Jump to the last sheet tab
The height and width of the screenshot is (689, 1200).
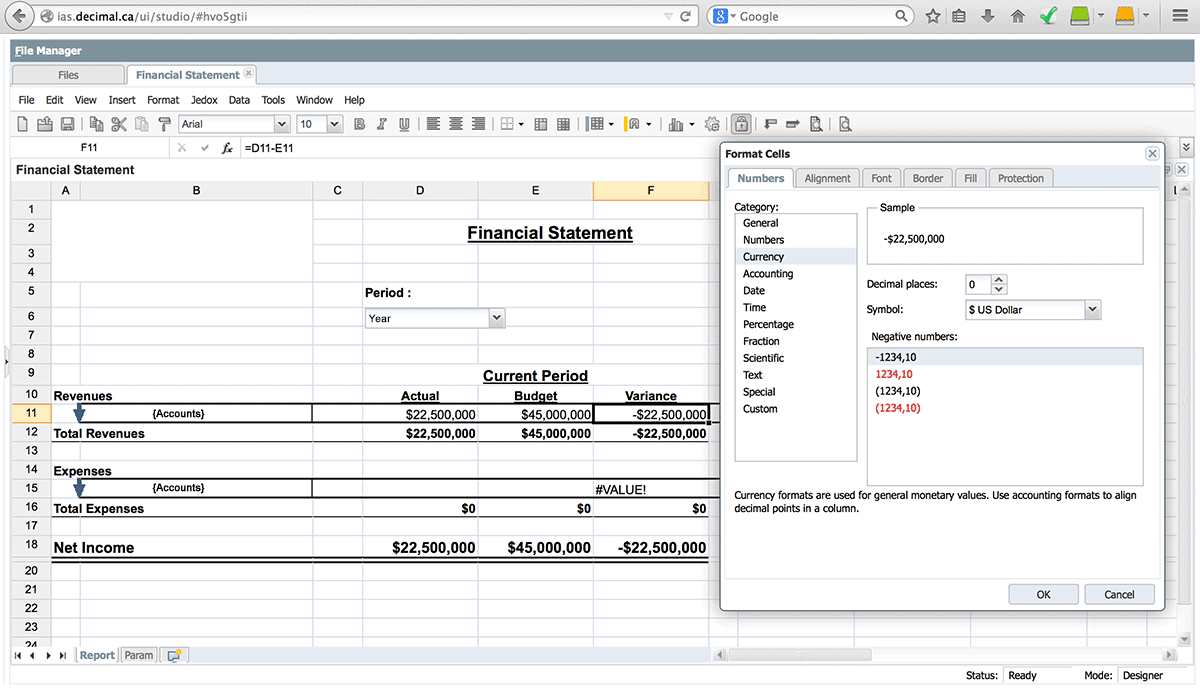(x=64, y=656)
